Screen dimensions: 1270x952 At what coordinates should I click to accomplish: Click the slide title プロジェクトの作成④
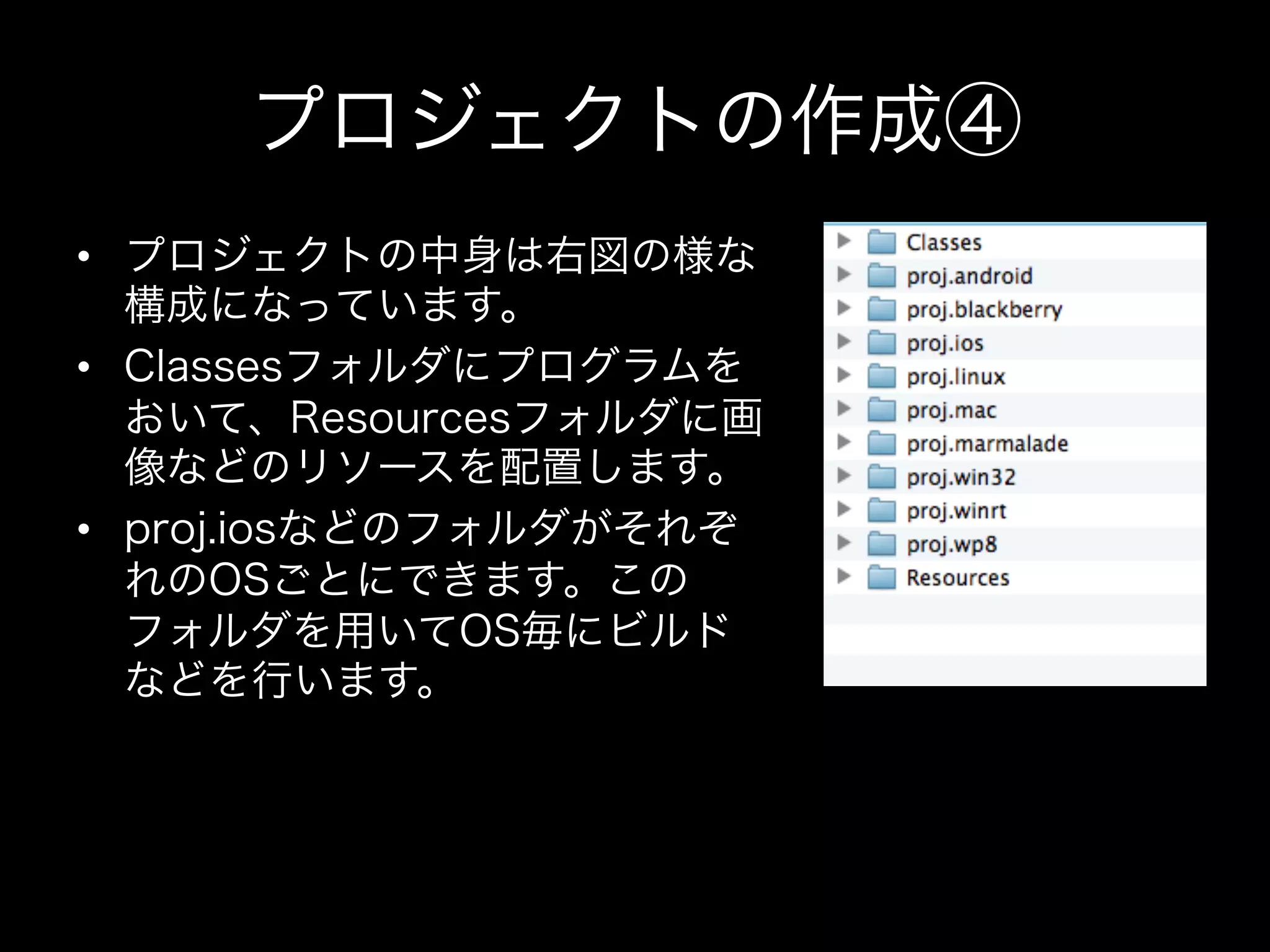[638, 118]
